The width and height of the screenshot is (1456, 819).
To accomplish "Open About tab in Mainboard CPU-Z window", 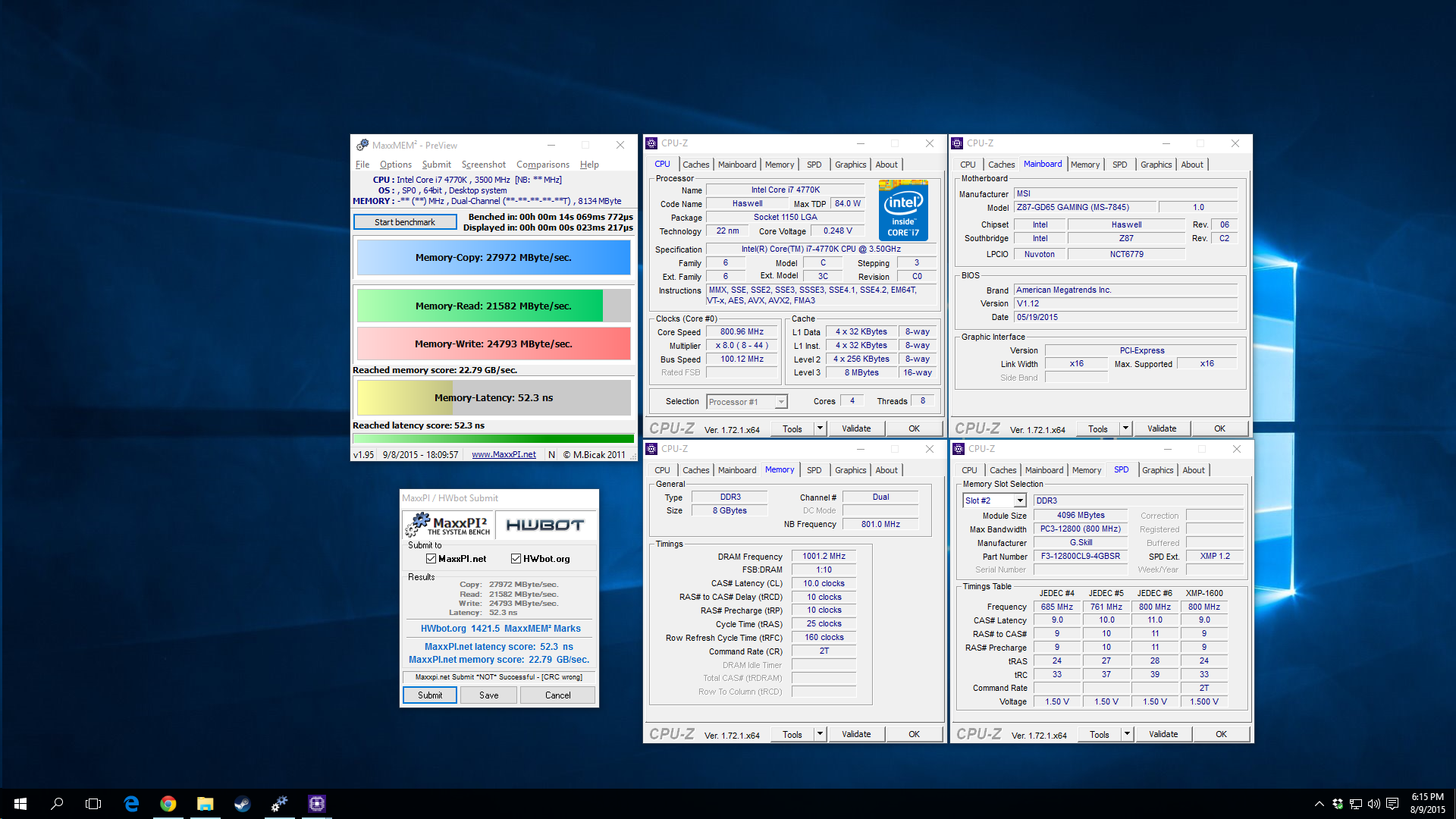I will 1192,165.
